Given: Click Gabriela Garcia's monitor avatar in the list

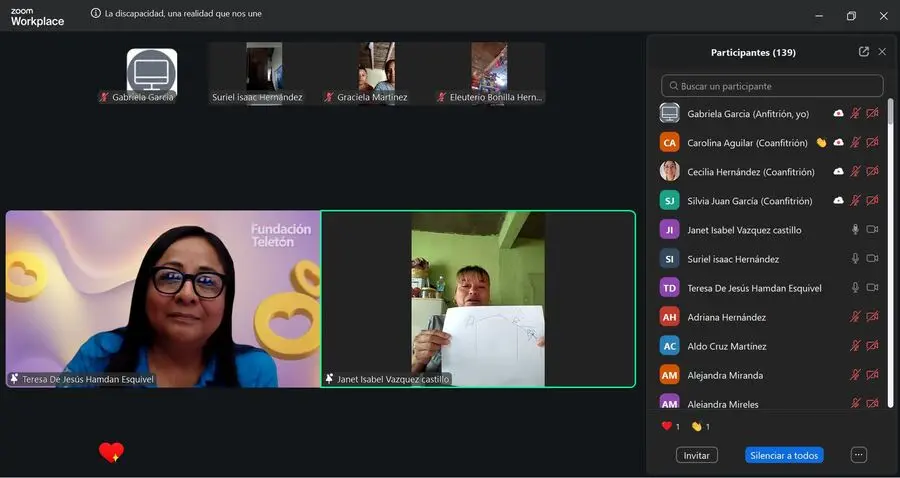Looking at the screenshot, I should click(x=669, y=113).
